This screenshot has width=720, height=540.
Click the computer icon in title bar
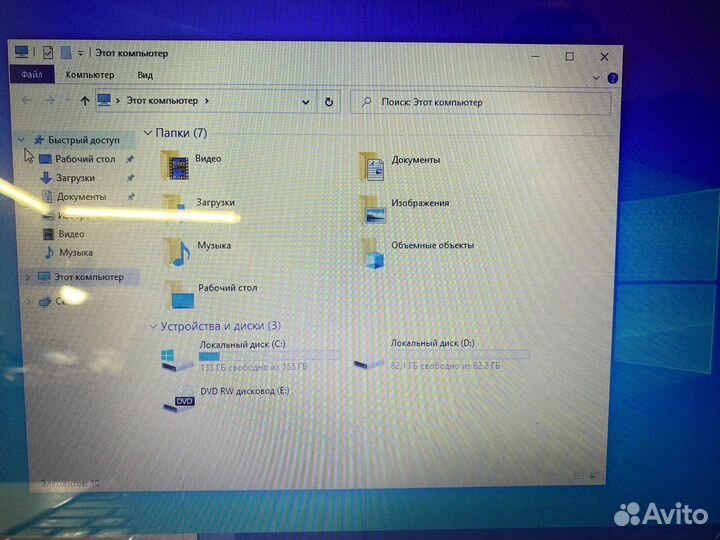pyautogui.click(x=22, y=51)
